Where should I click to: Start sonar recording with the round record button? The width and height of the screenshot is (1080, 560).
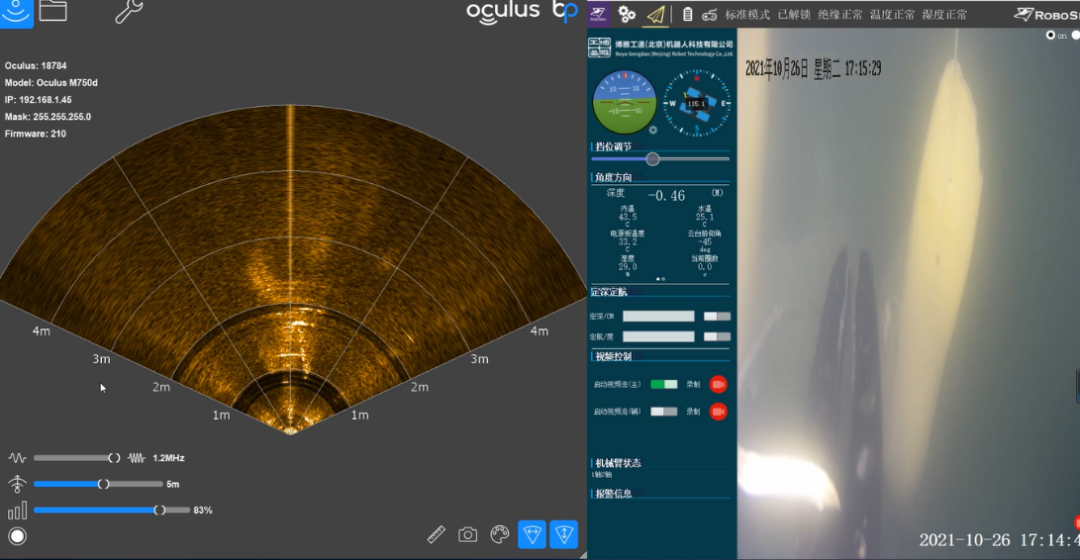click(x=17, y=536)
